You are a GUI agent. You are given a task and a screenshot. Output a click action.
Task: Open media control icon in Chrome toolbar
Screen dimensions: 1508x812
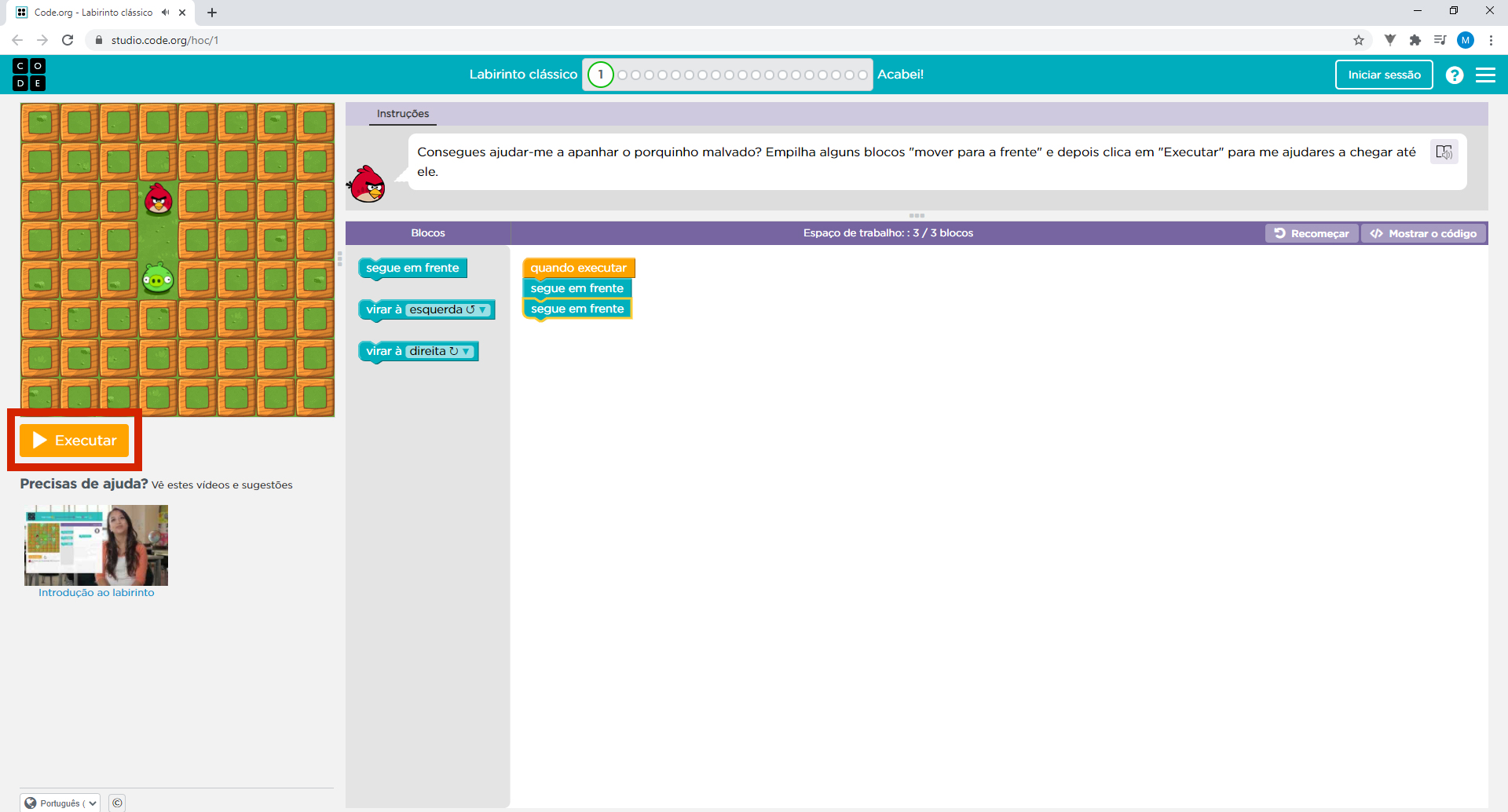click(x=1440, y=40)
